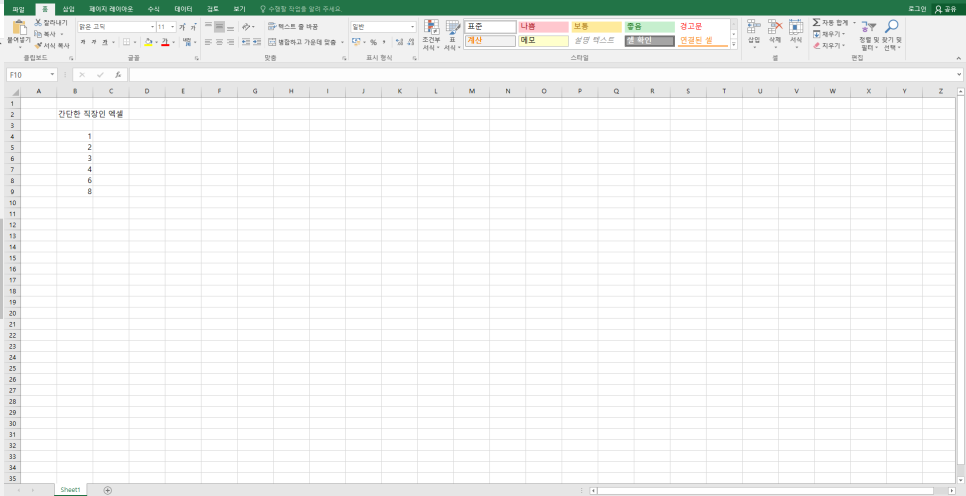Click the text orientation icon
Screen dimensions: 966x496
coord(246,27)
